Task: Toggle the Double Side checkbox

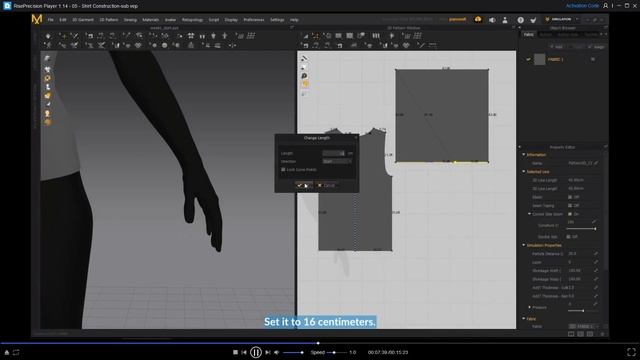Action: tap(569, 237)
